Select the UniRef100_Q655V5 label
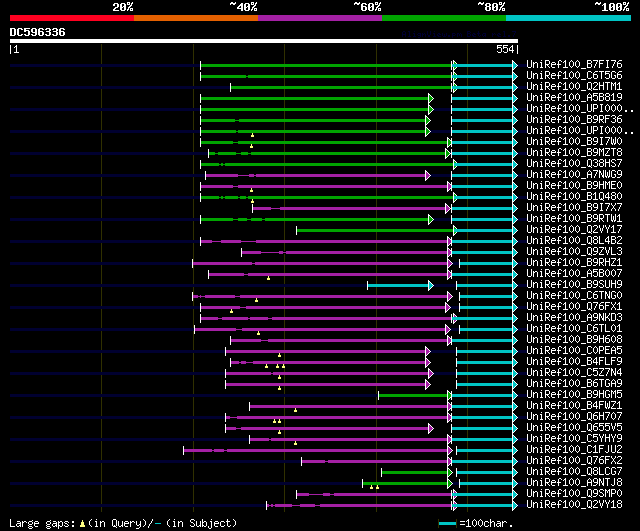 coord(574,428)
